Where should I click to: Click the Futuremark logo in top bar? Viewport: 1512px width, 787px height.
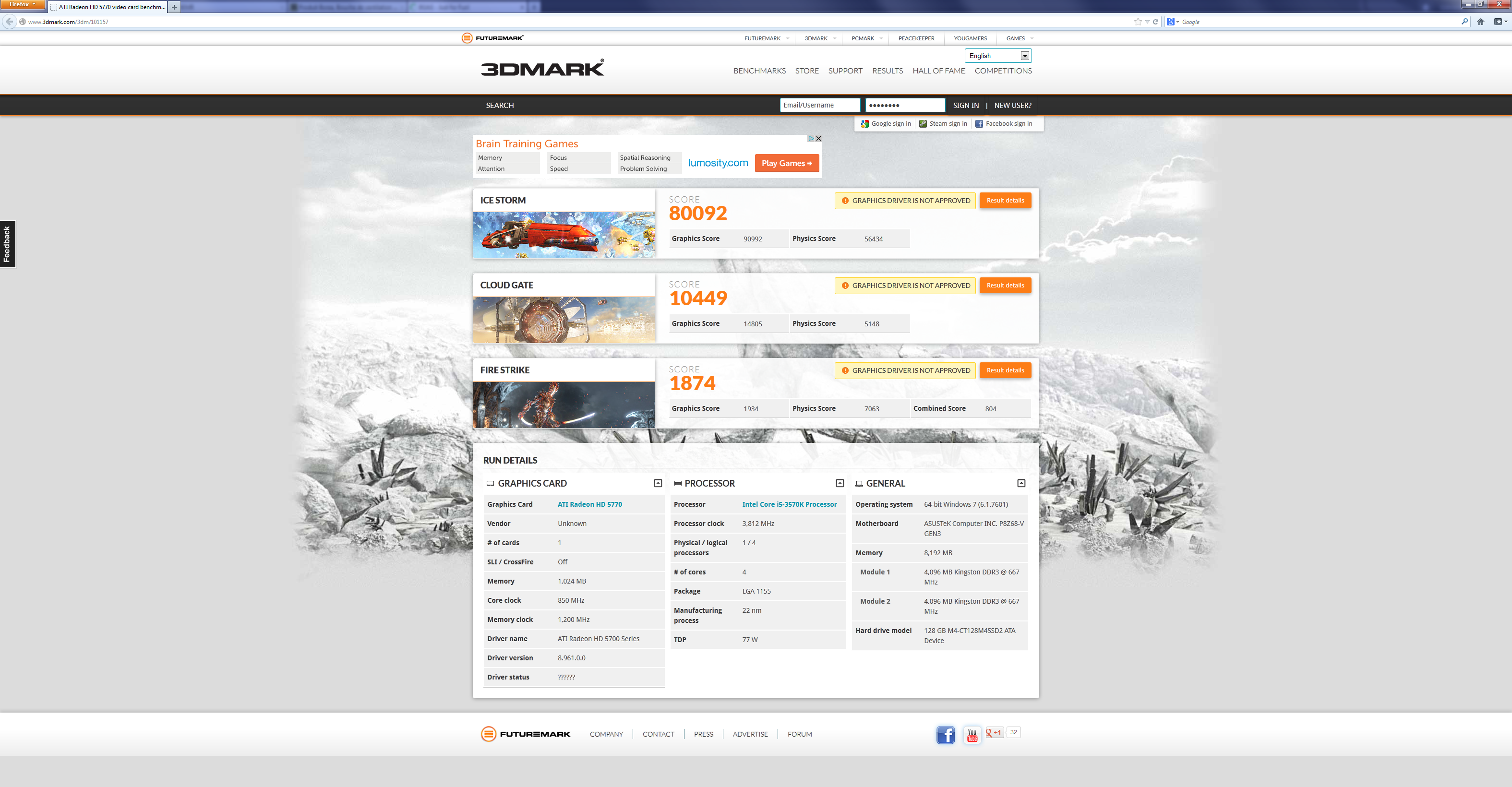pos(492,38)
